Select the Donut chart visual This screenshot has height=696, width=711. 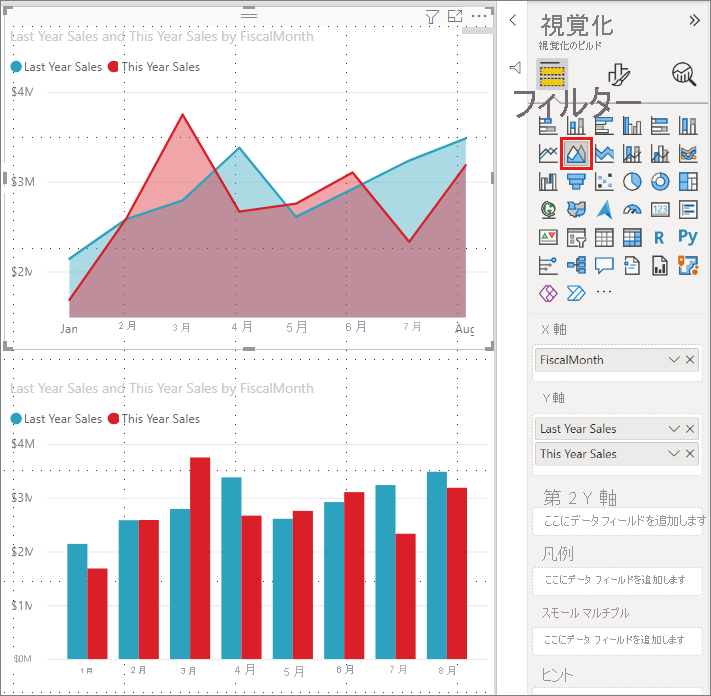[x=660, y=182]
